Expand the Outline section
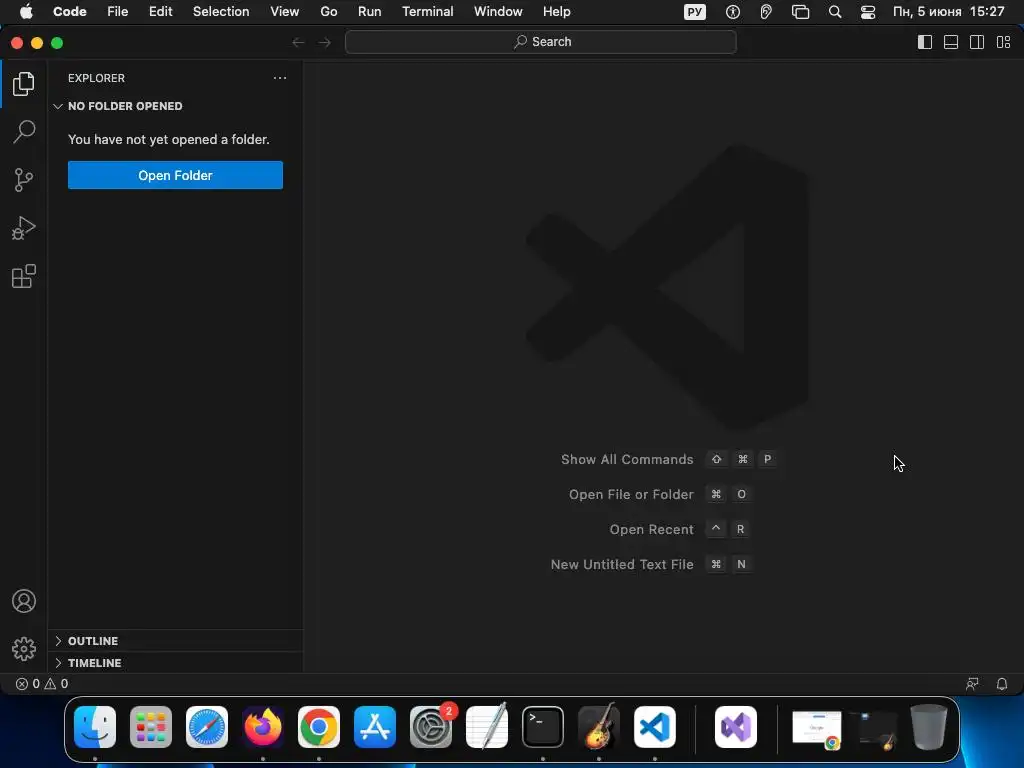 click(175, 641)
